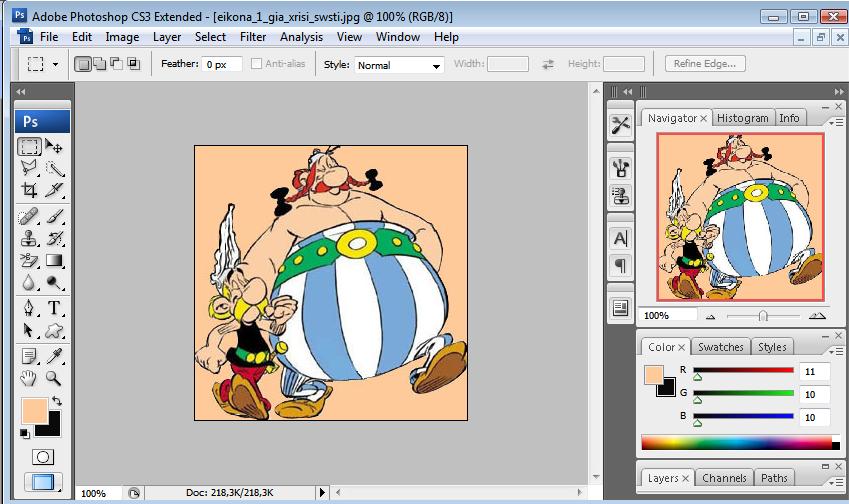The height and width of the screenshot is (504, 849).
Task: Select the Eyedropper tool
Action: tap(54, 356)
